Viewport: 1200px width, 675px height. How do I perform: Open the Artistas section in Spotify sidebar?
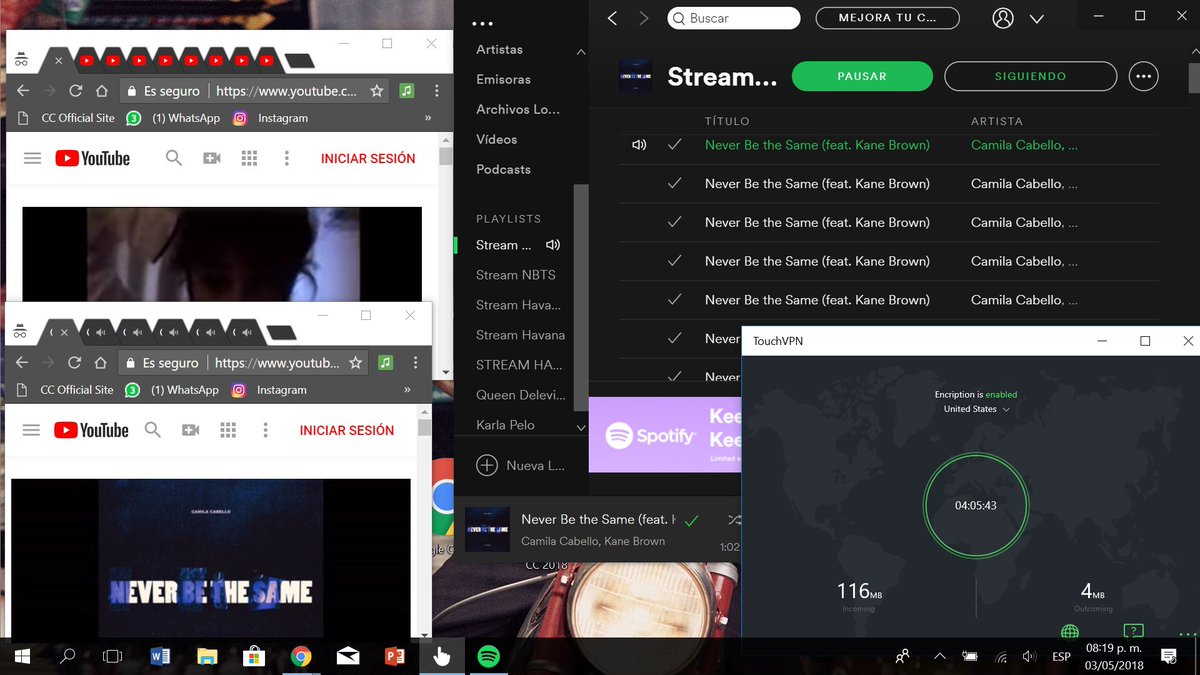click(x=499, y=49)
